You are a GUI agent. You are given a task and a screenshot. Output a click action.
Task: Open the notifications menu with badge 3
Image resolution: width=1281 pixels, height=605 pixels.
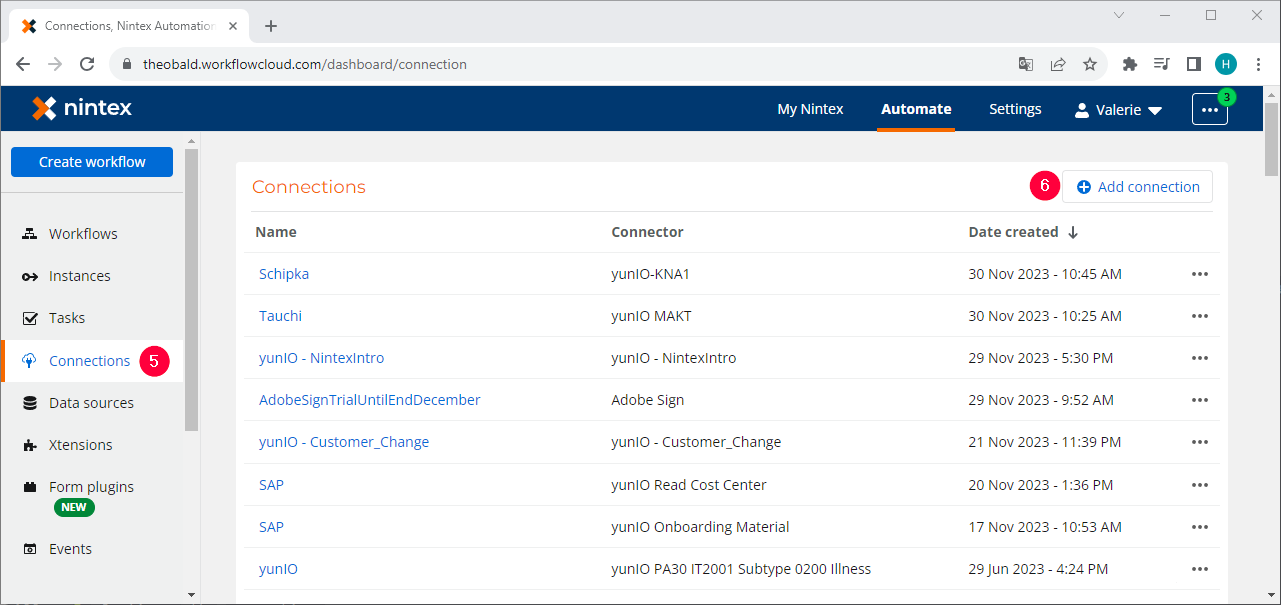(x=1210, y=109)
